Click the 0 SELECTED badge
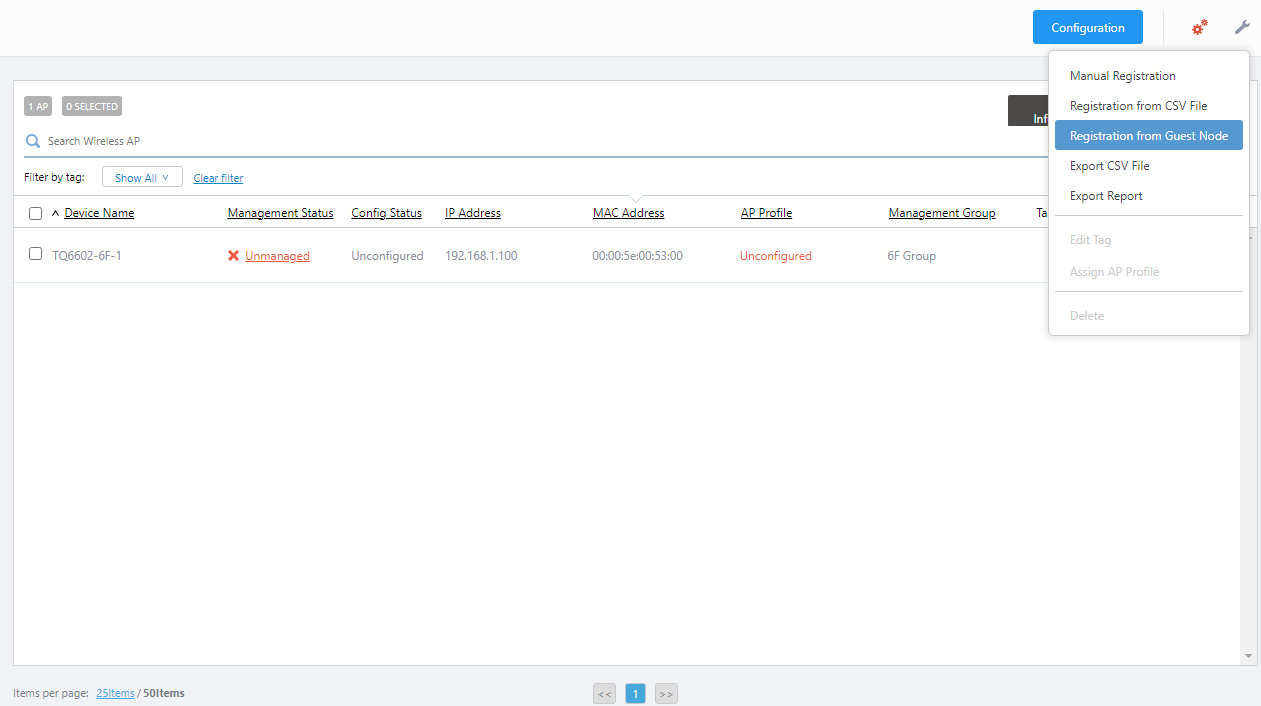The height and width of the screenshot is (706, 1261). [92, 106]
